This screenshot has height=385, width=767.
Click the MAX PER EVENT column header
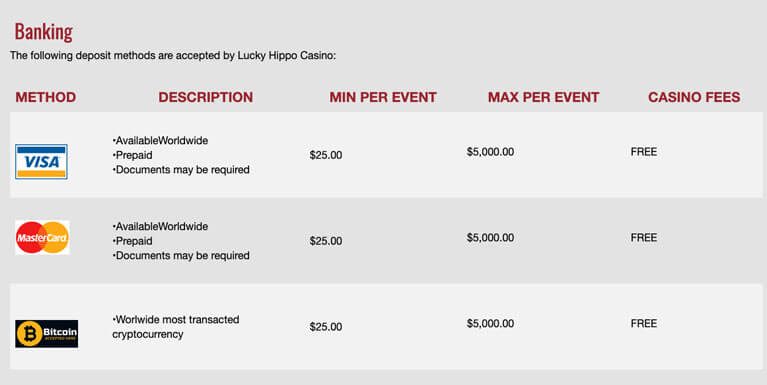click(543, 97)
